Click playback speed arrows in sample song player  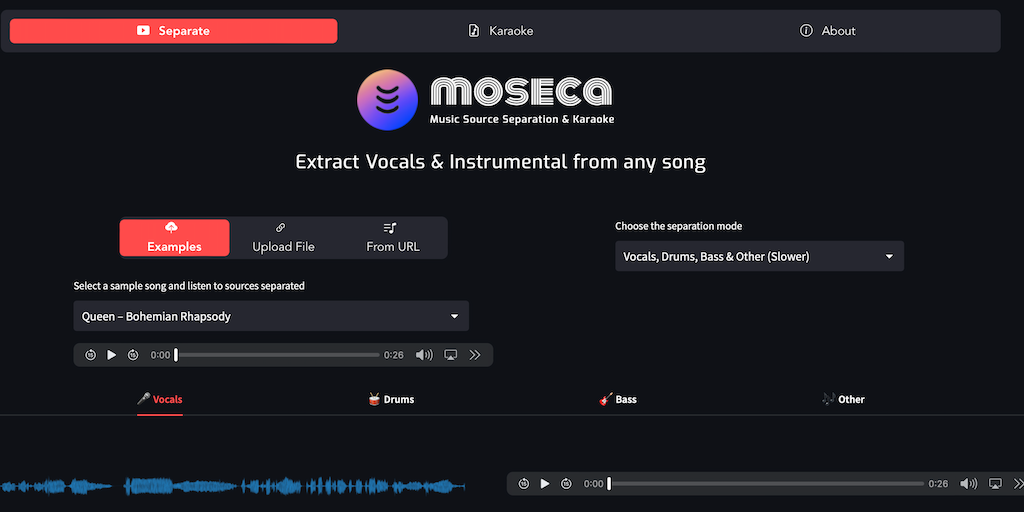tap(475, 355)
